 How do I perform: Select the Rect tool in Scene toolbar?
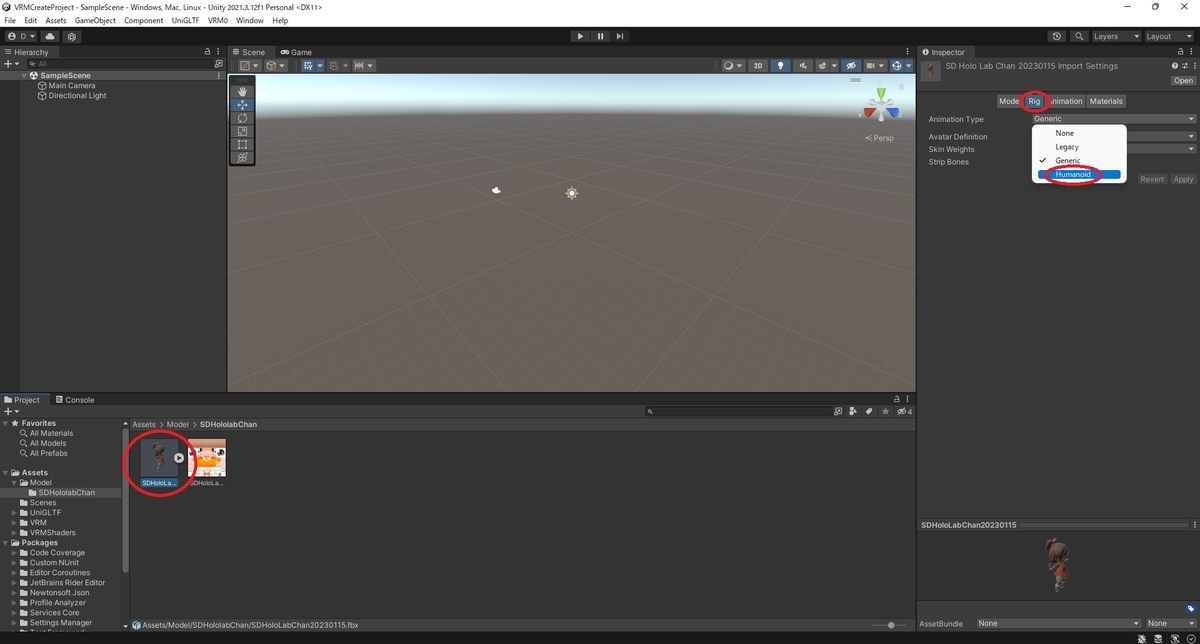click(x=242, y=144)
